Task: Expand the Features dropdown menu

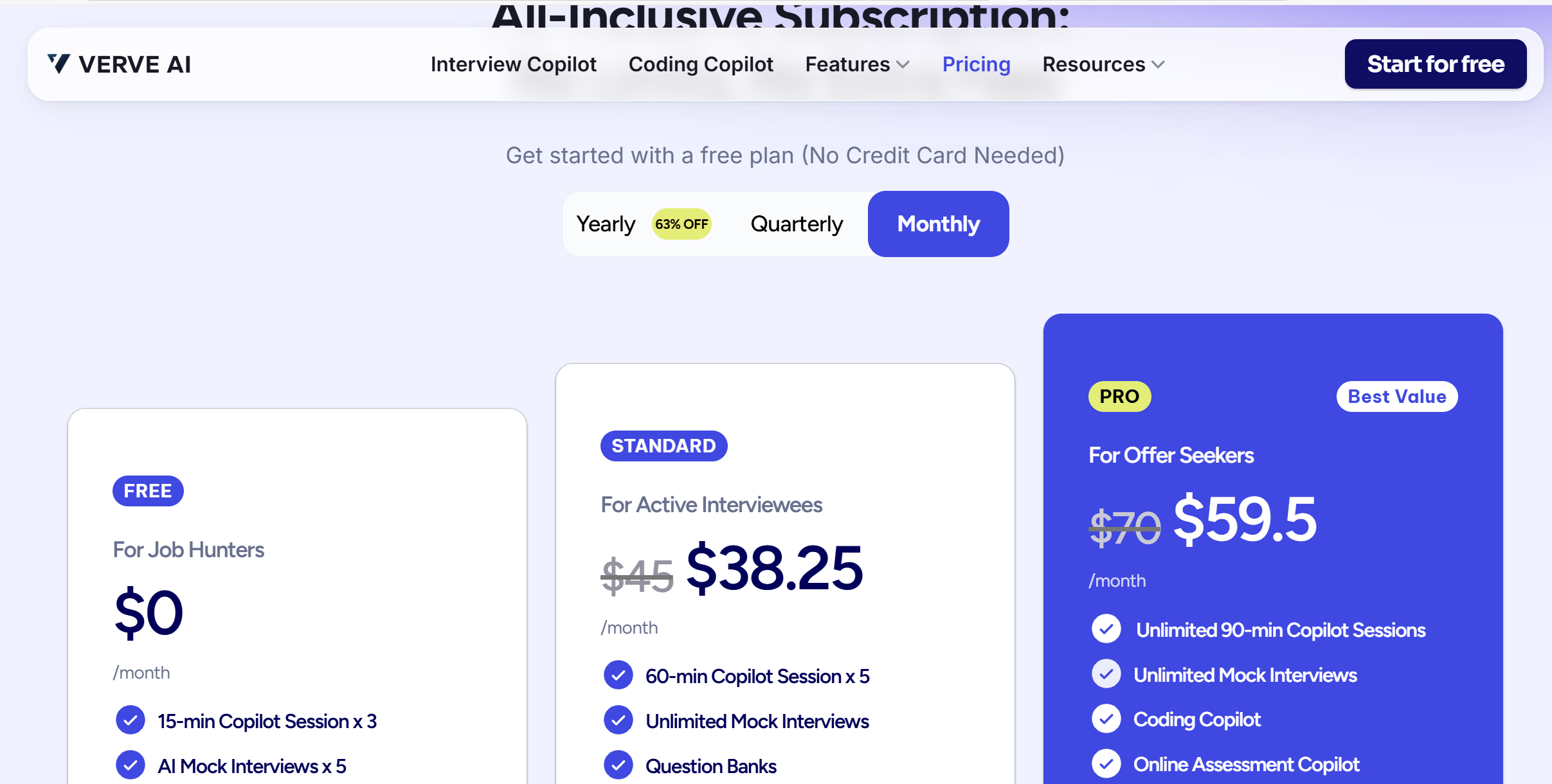Action: click(x=857, y=64)
